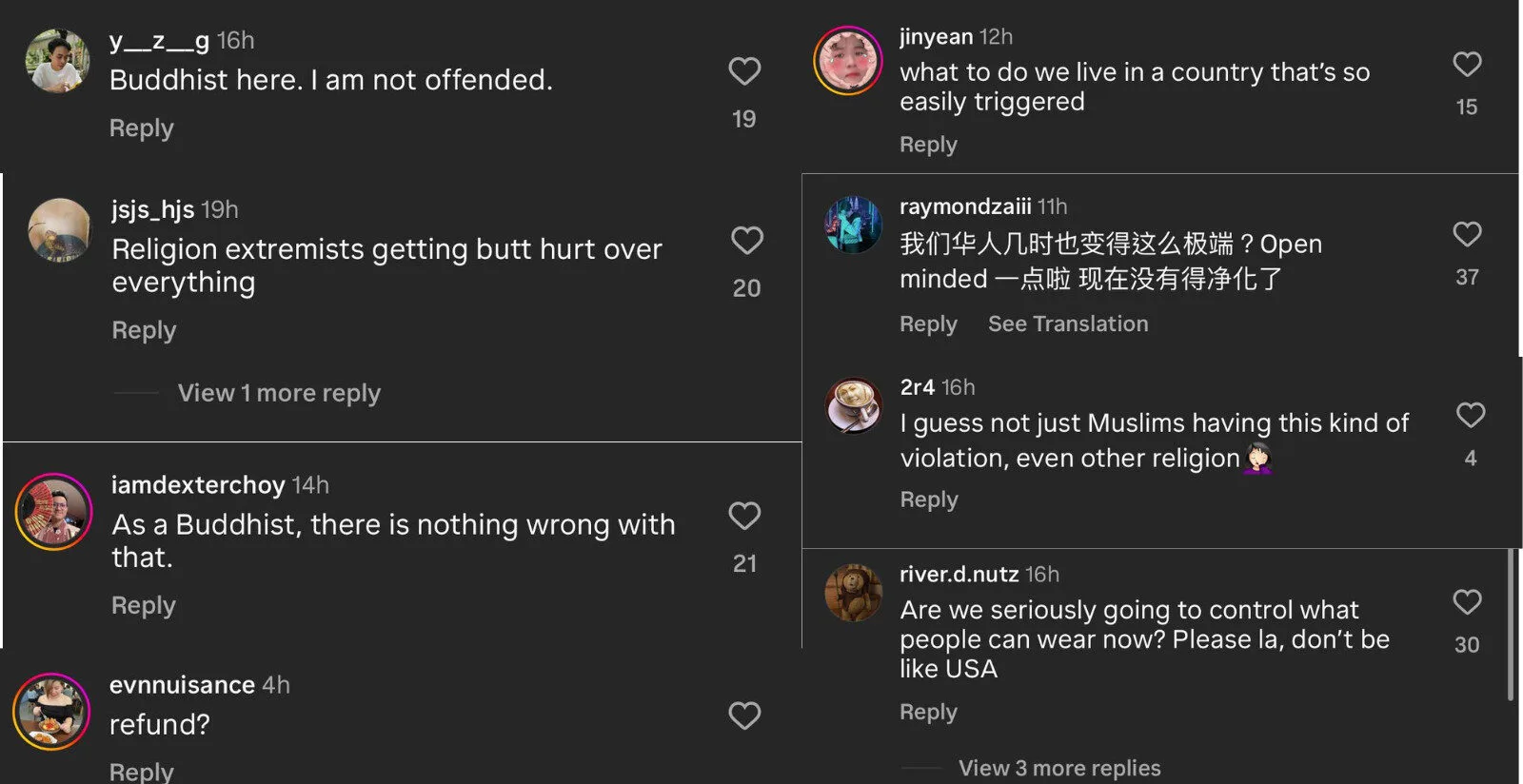Open evnnuisance's profile picture
The height and width of the screenshot is (784, 1523).
pyautogui.click(x=51, y=712)
